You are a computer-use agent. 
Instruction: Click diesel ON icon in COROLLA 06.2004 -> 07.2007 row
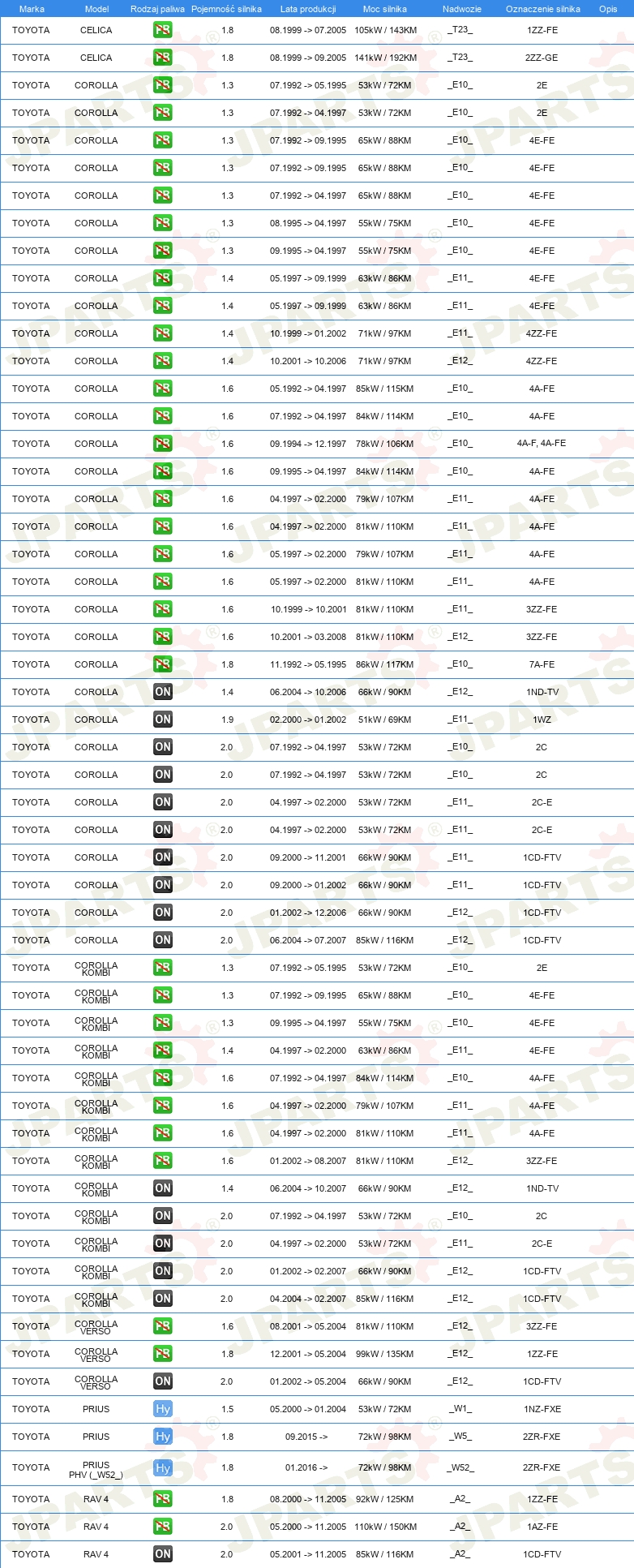coord(163,940)
